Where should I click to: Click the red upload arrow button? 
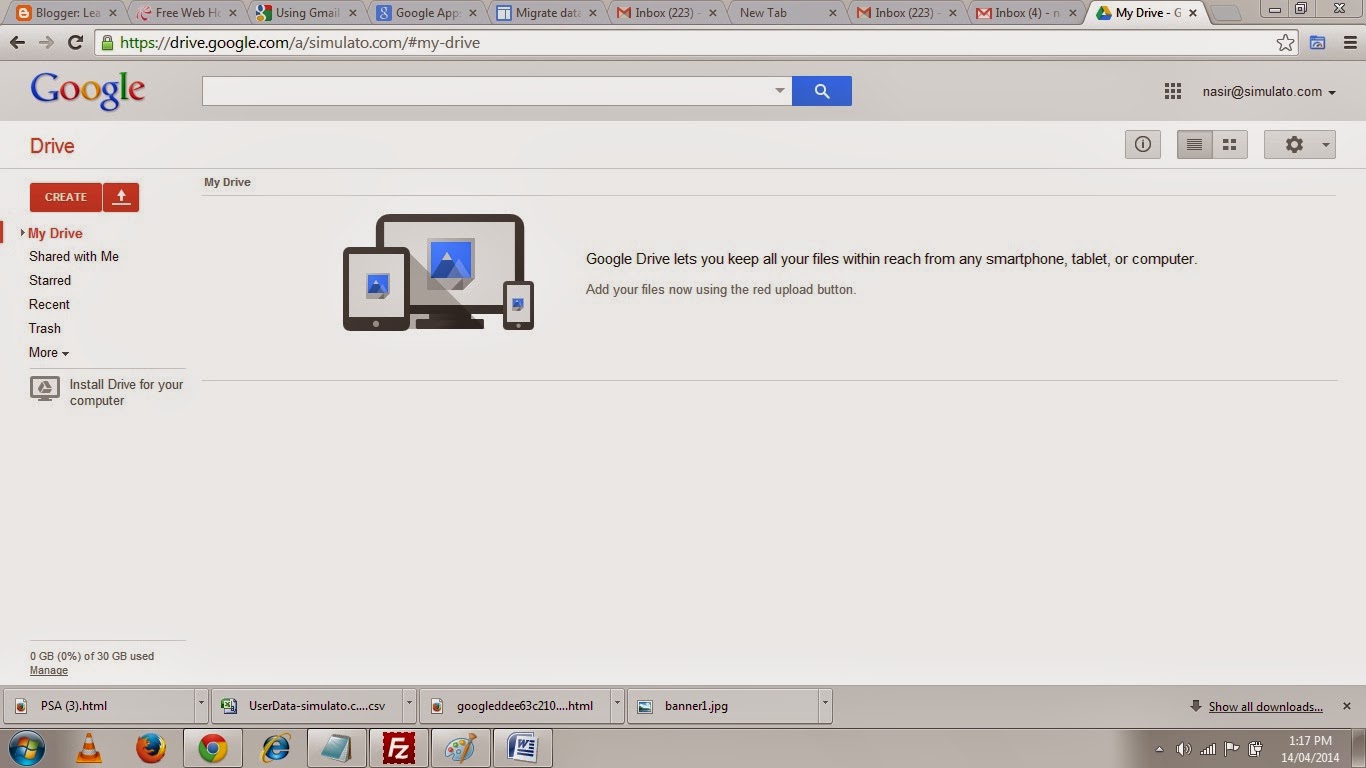[x=121, y=197]
